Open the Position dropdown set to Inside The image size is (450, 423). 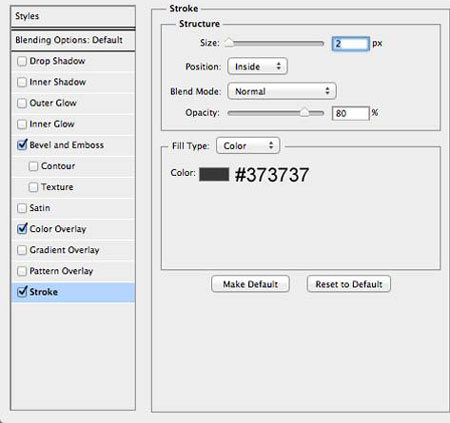pos(257,66)
